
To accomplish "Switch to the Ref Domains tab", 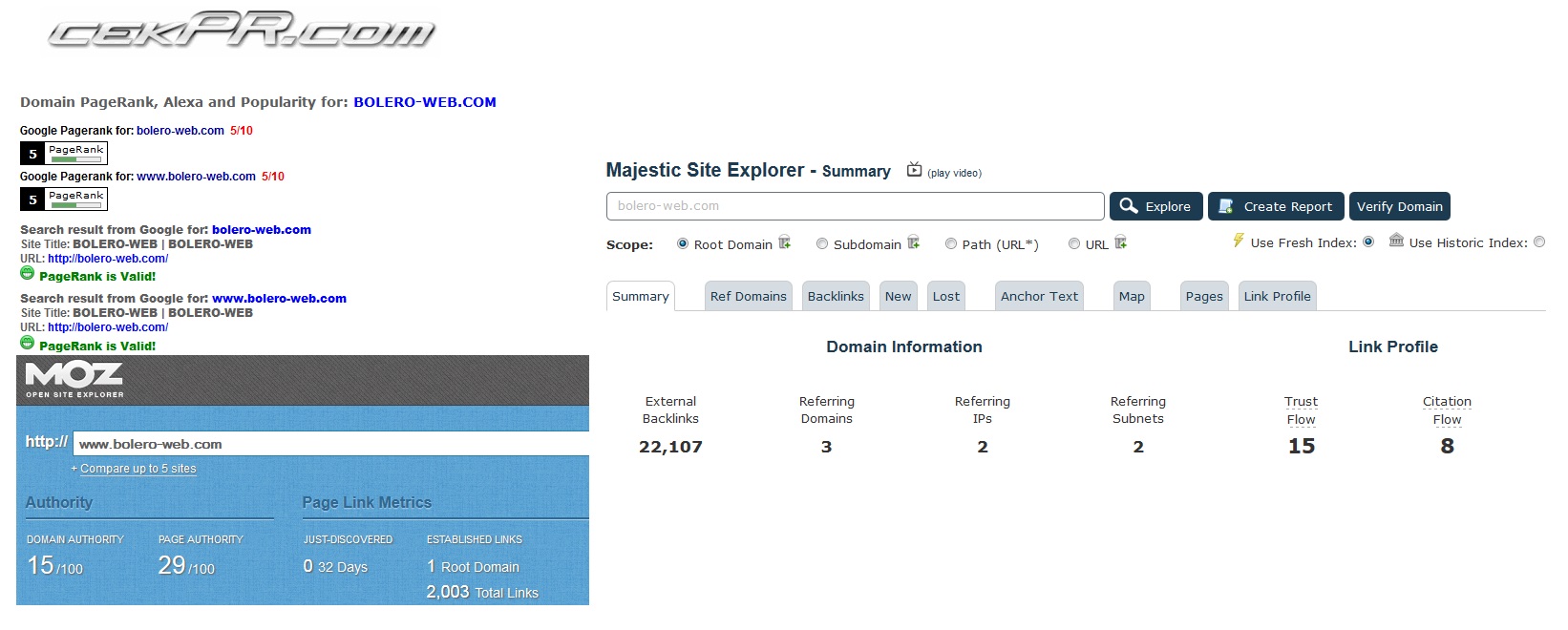I will click(749, 296).
